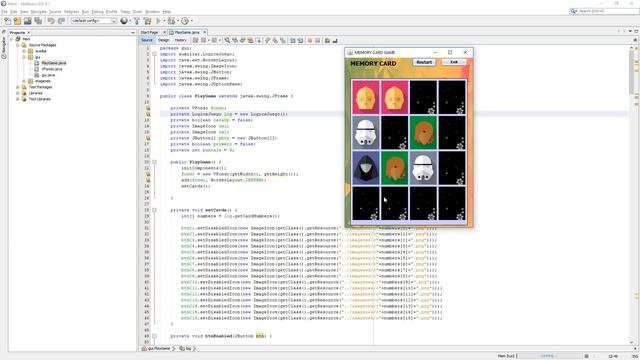Click the red Stop Macro Recording icon
This screenshot has height=360, width=640.
(310, 40)
